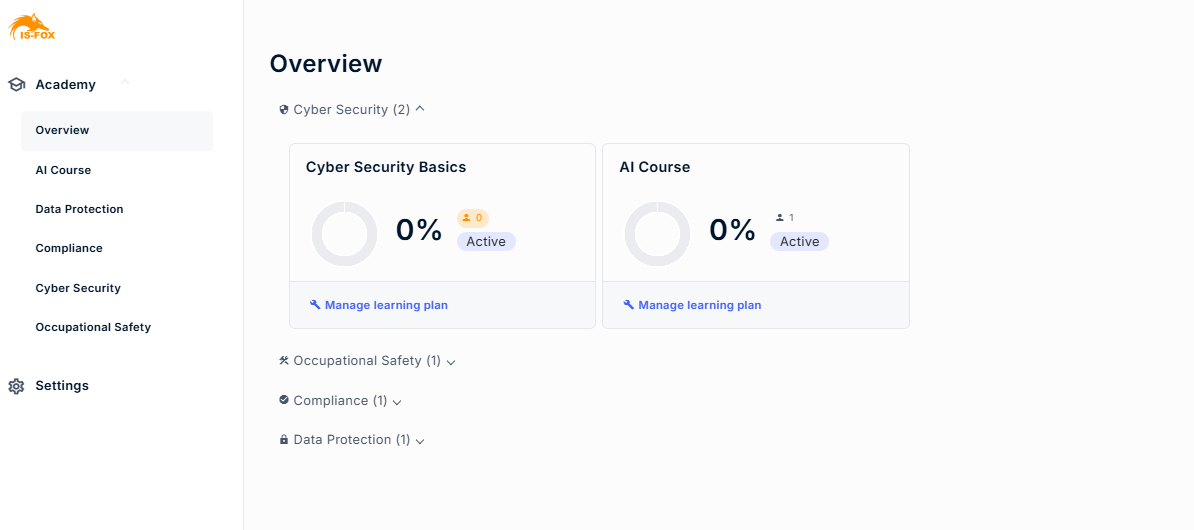Manage learning plan for AI Course
The image size is (1194, 530).
(692, 305)
